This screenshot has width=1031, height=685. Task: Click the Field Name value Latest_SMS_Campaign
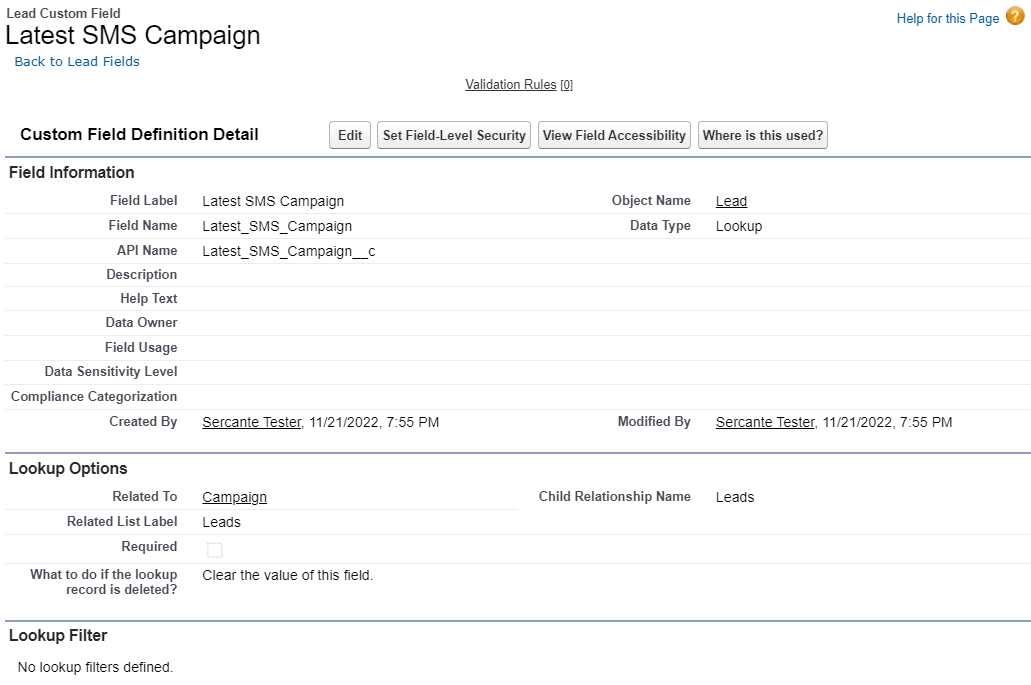point(277,226)
